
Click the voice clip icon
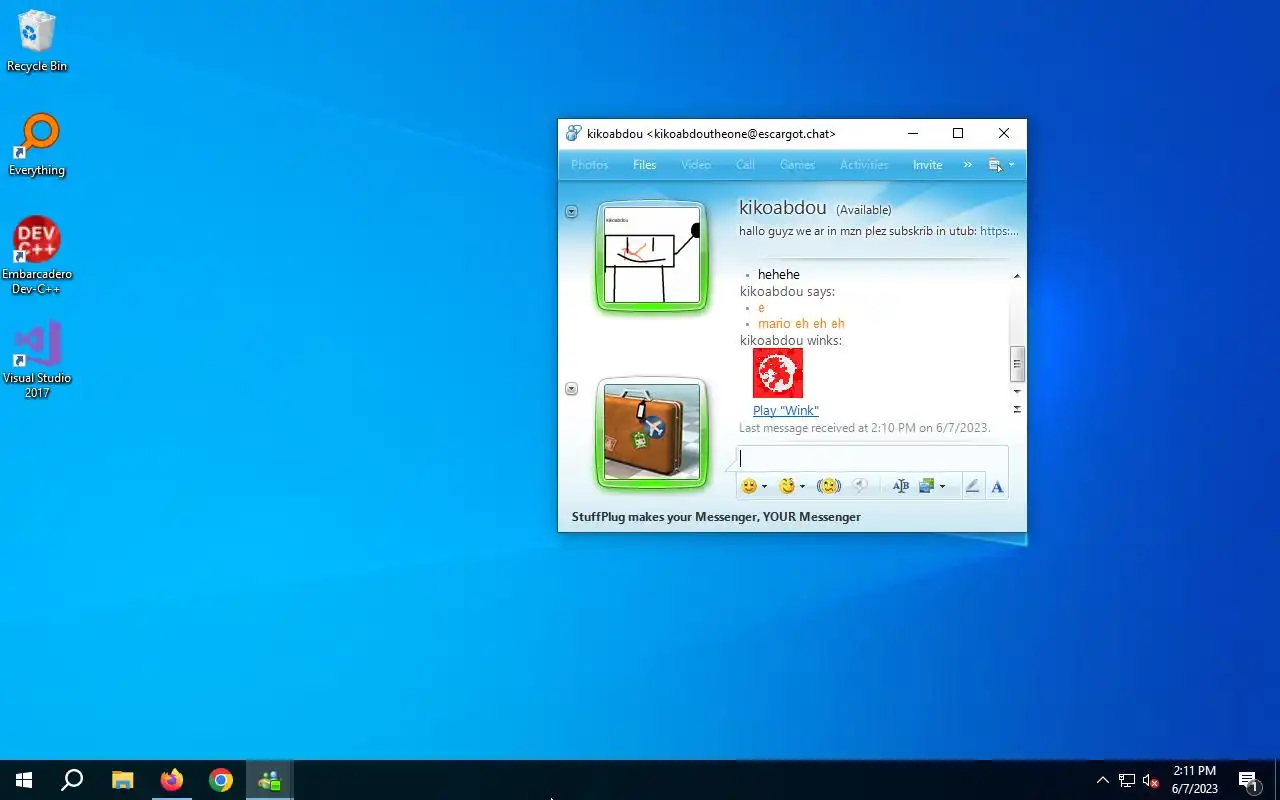tap(859, 487)
